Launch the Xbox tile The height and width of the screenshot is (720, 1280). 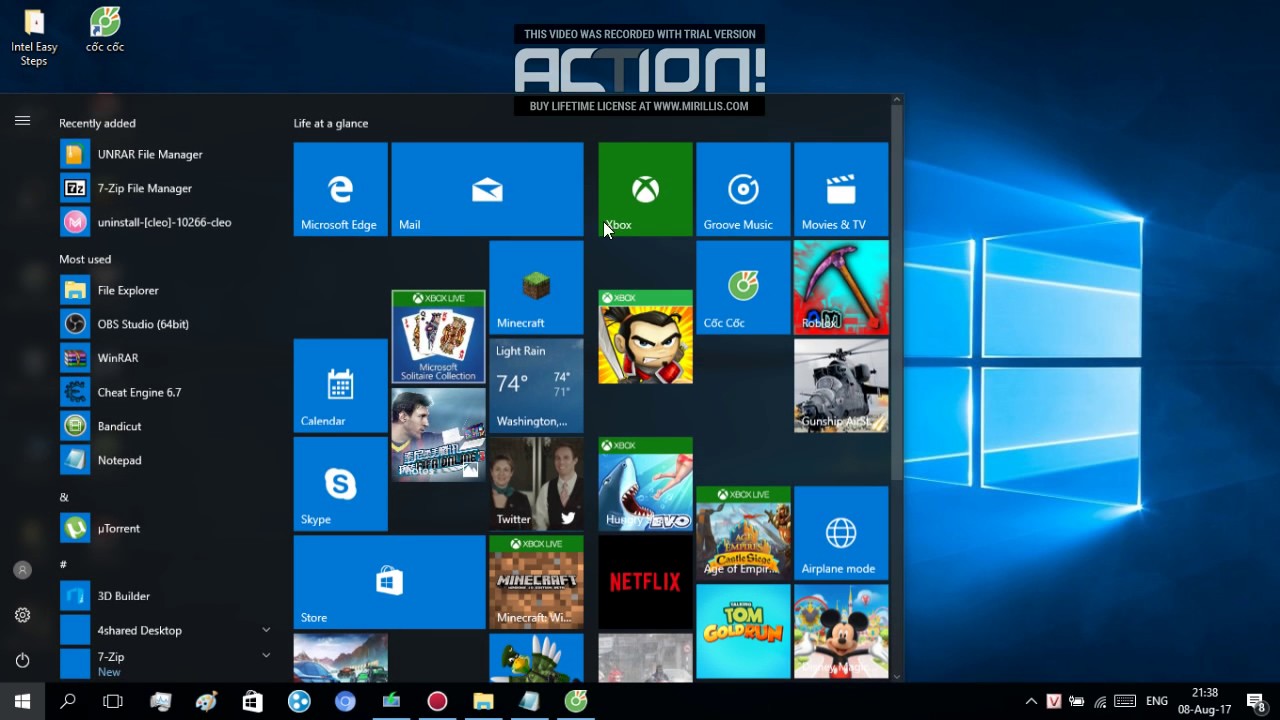[645, 189]
